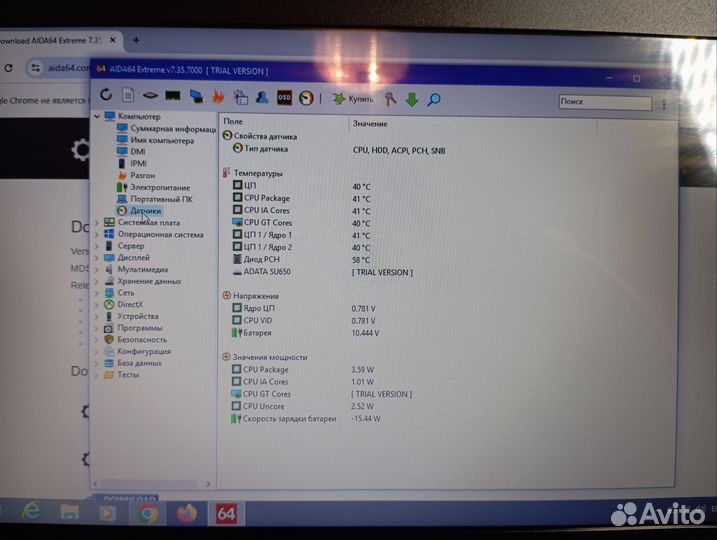Image resolution: width=717 pixels, height=540 pixels.
Task: Expand the Сеть node
Action: click(x=96, y=293)
